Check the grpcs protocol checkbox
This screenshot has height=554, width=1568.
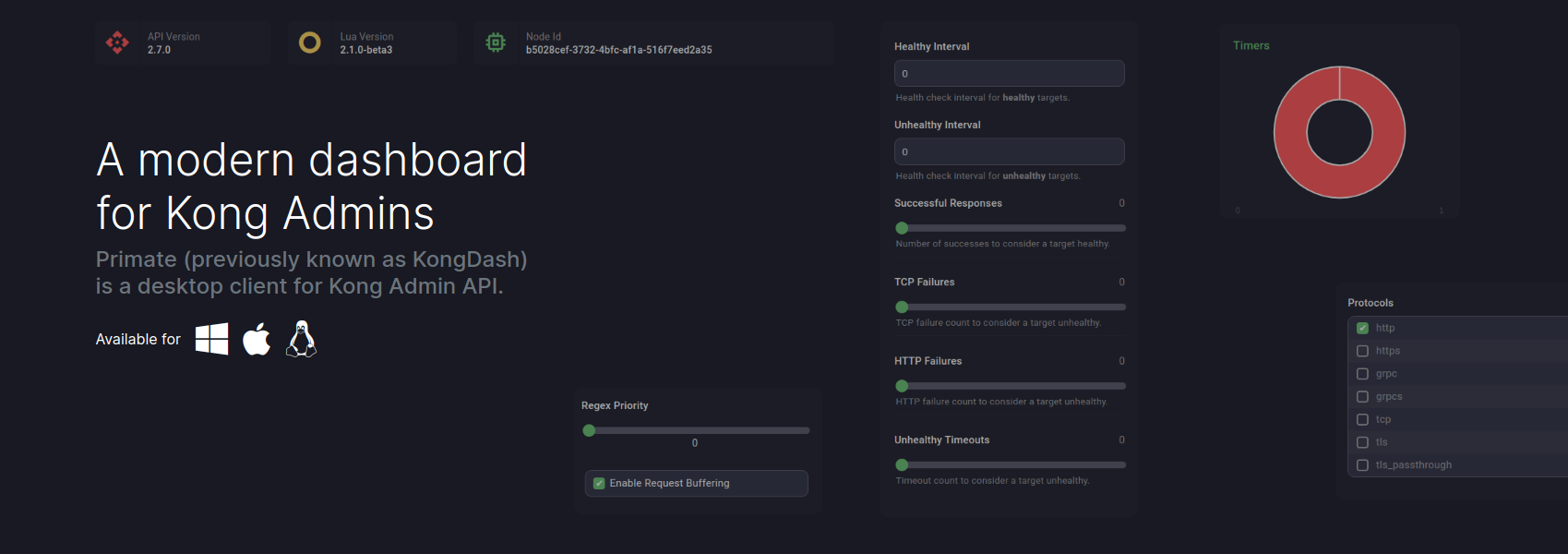(x=1362, y=397)
